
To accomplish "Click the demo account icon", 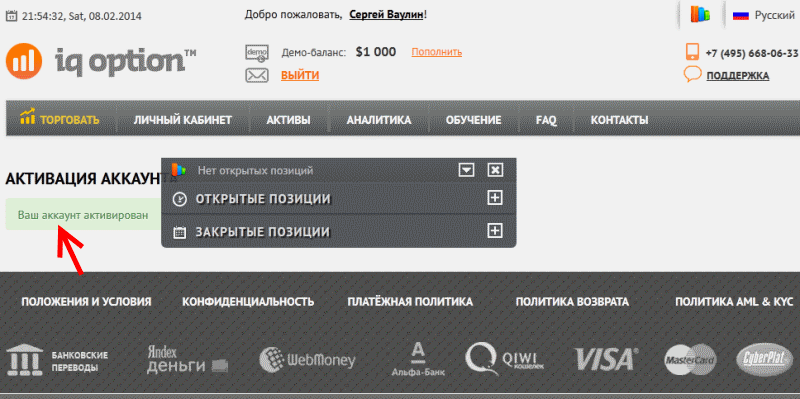I will click(257, 53).
